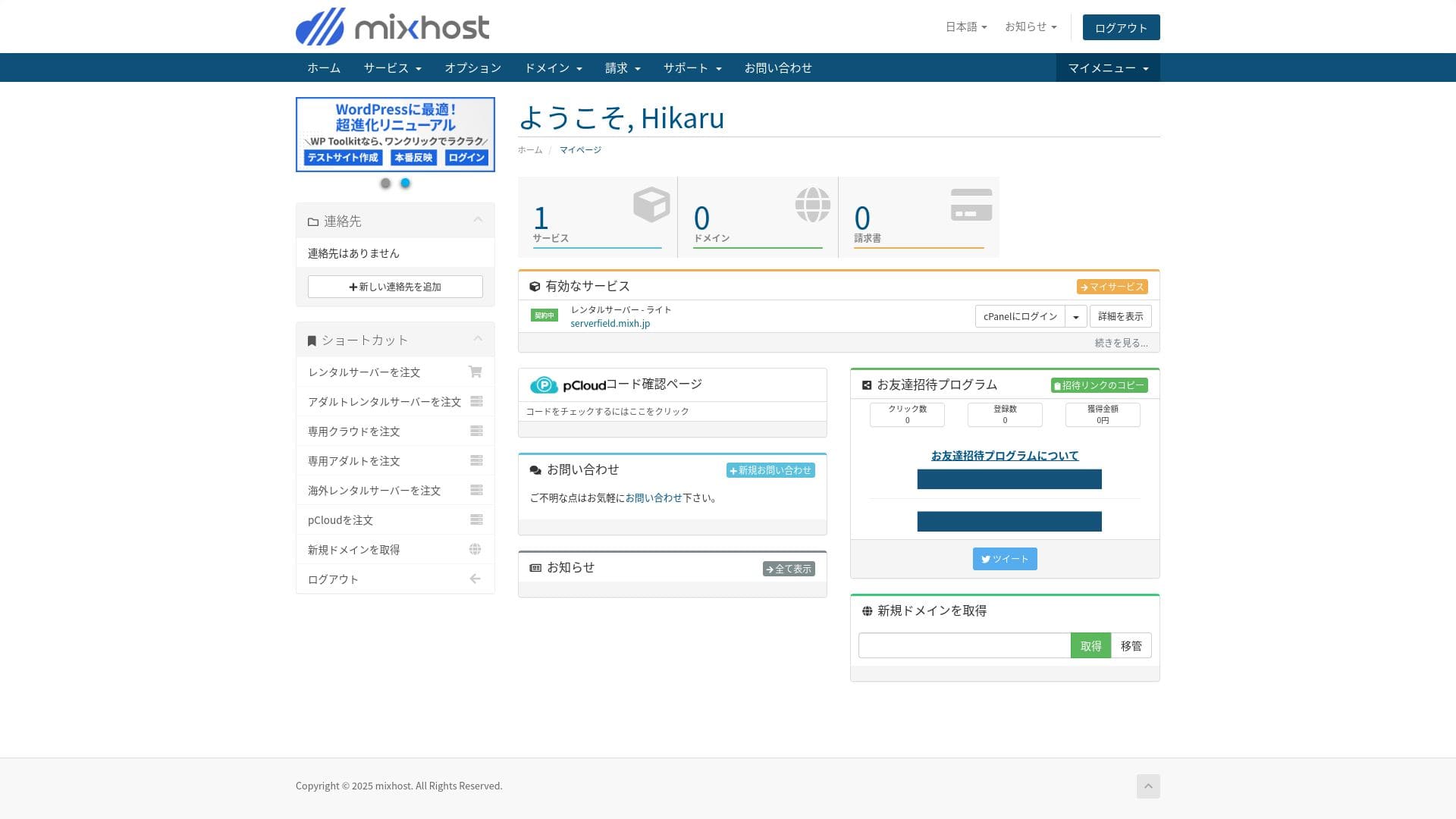Select the first banner carousel dot
This screenshot has width=1456, height=819.
click(385, 184)
